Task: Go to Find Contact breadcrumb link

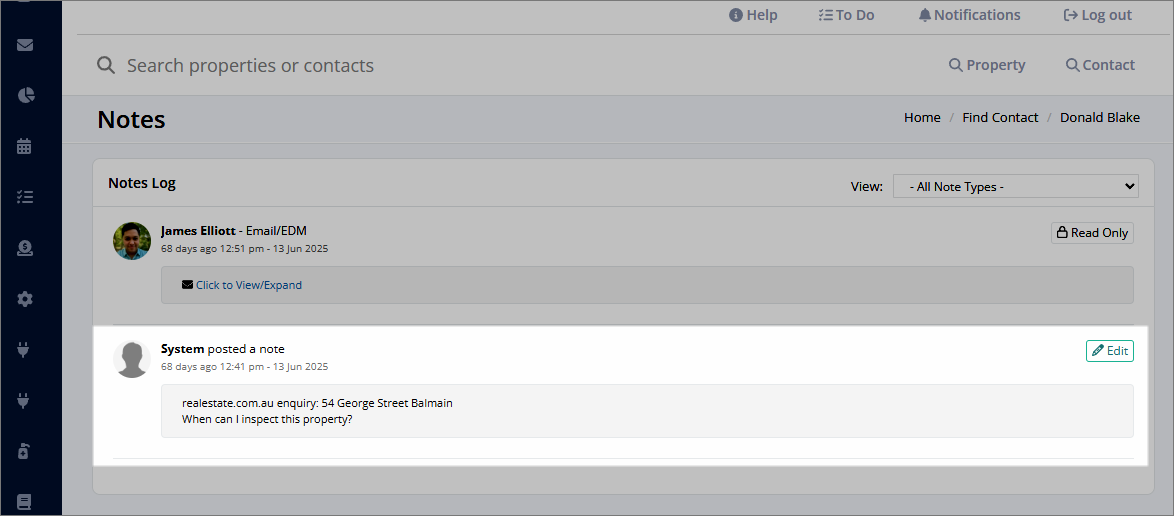Action: (1000, 118)
